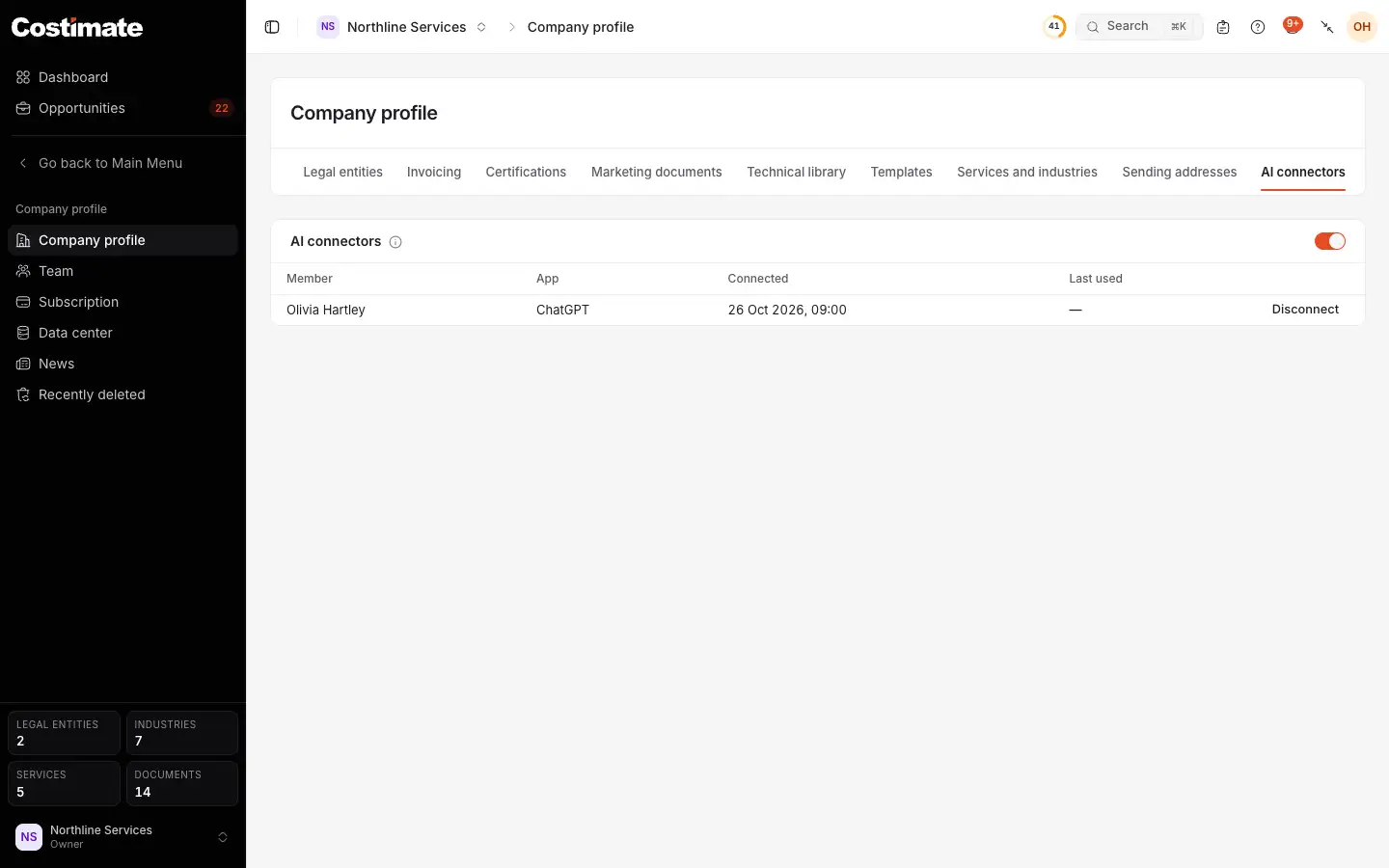Click the NS avatar at the sidebar bottom
The width and height of the screenshot is (1389, 868).
(x=29, y=837)
